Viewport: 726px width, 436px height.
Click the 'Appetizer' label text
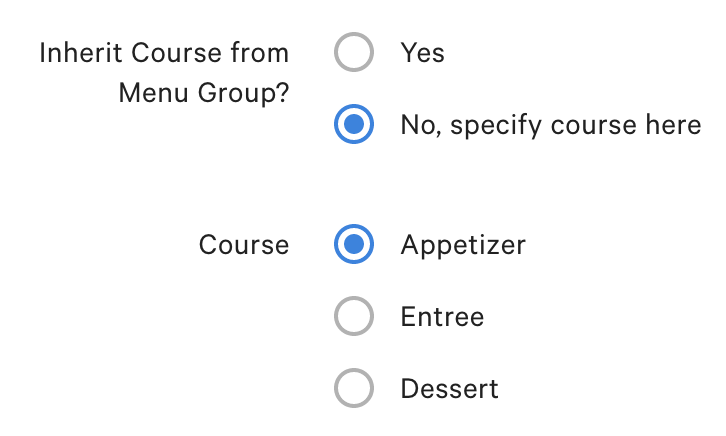point(463,244)
